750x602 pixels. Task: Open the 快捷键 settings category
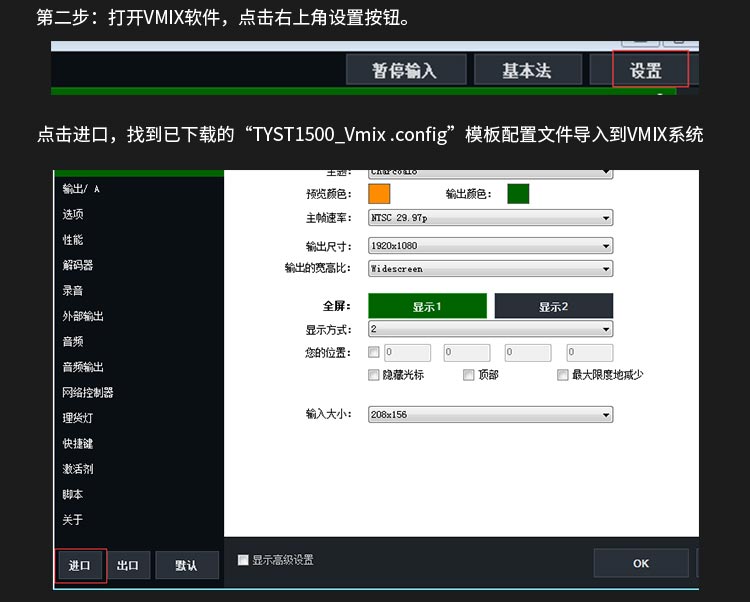(78, 443)
